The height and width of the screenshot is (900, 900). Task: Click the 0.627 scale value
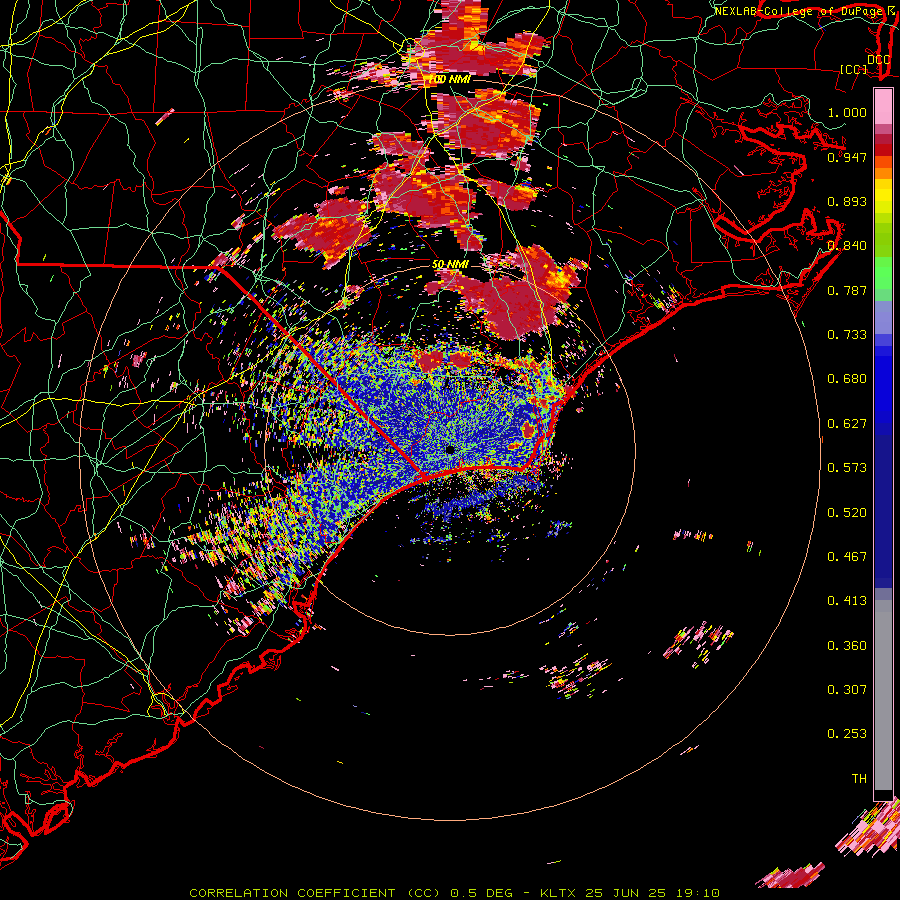847,424
